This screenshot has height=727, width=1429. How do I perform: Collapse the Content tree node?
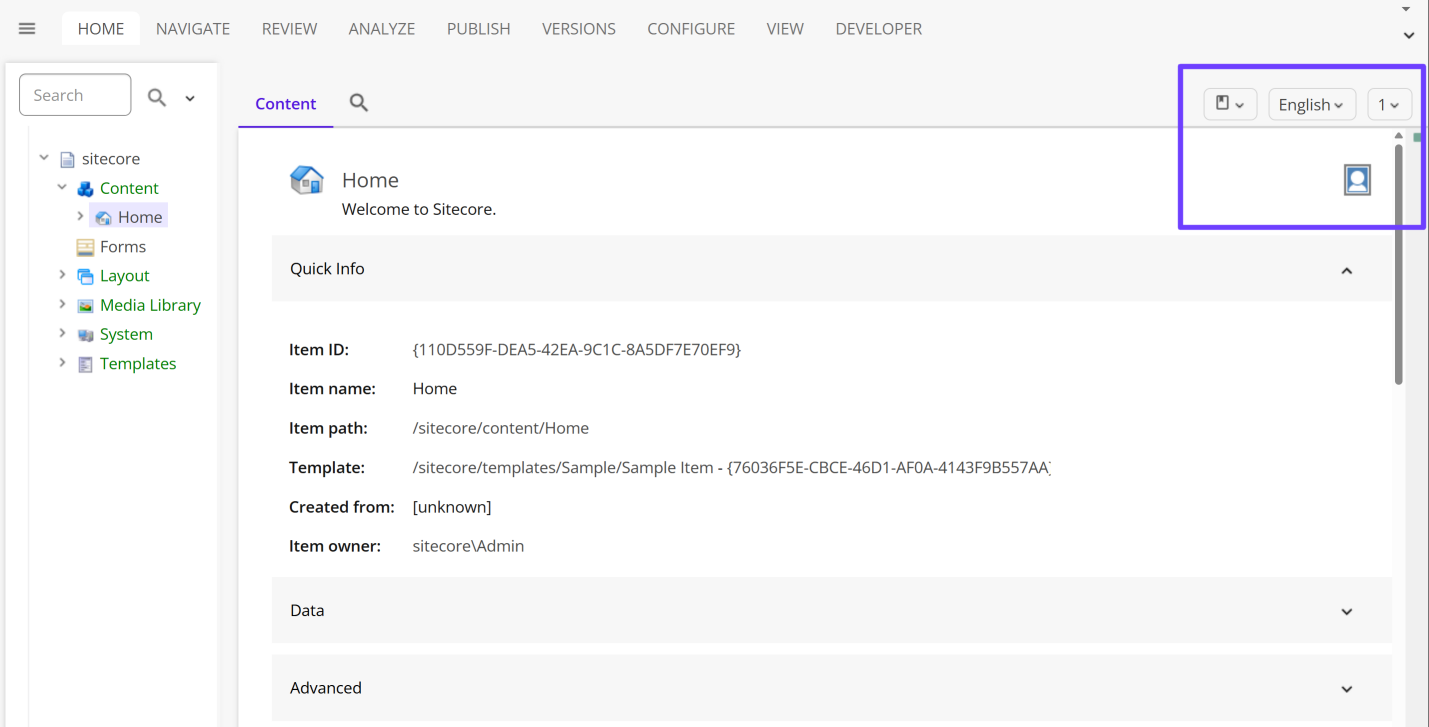coord(62,187)
